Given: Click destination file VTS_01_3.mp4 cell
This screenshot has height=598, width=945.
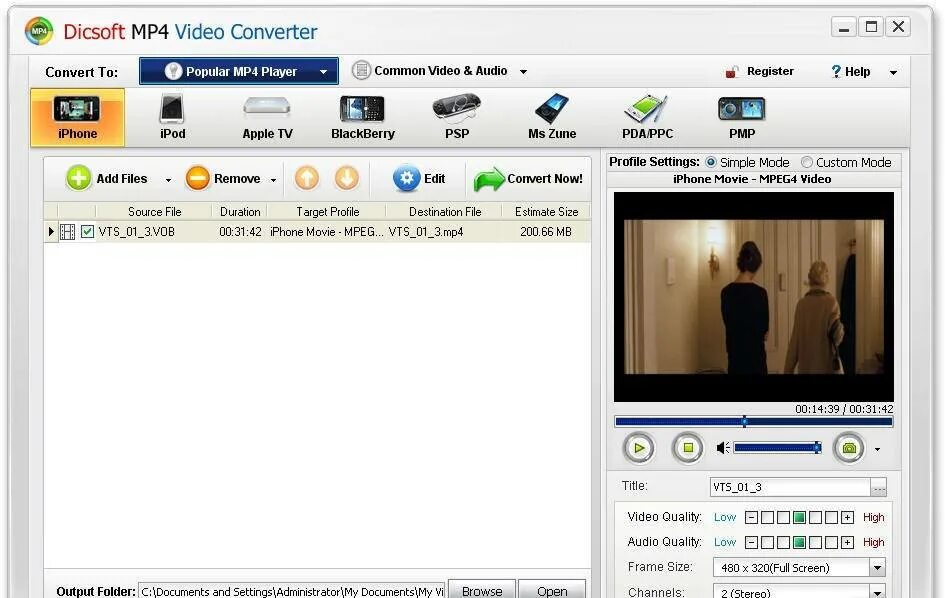Looking at the screenshot, I should pos(425,231).
